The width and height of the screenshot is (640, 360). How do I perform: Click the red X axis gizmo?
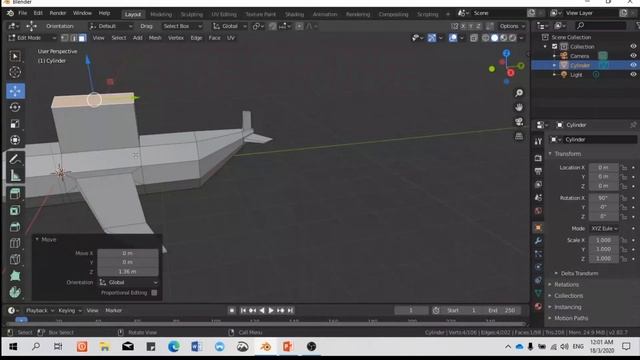(x=510, y=73)
